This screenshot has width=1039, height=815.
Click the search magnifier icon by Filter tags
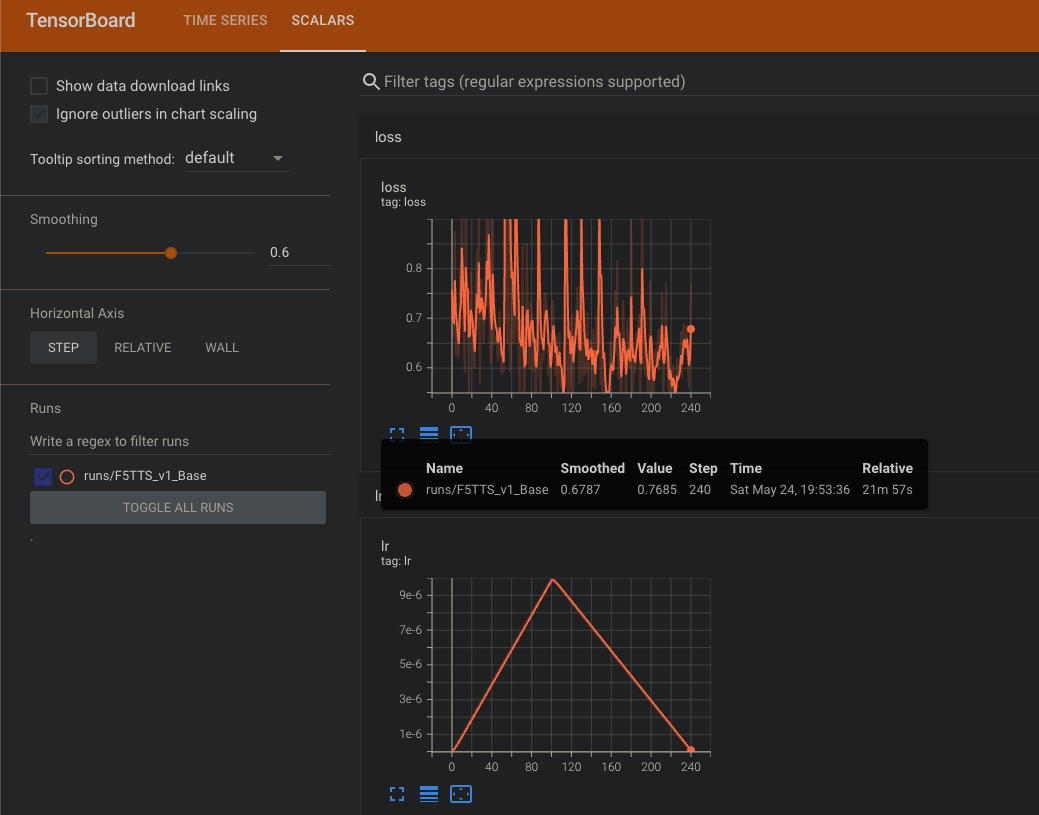371,82
